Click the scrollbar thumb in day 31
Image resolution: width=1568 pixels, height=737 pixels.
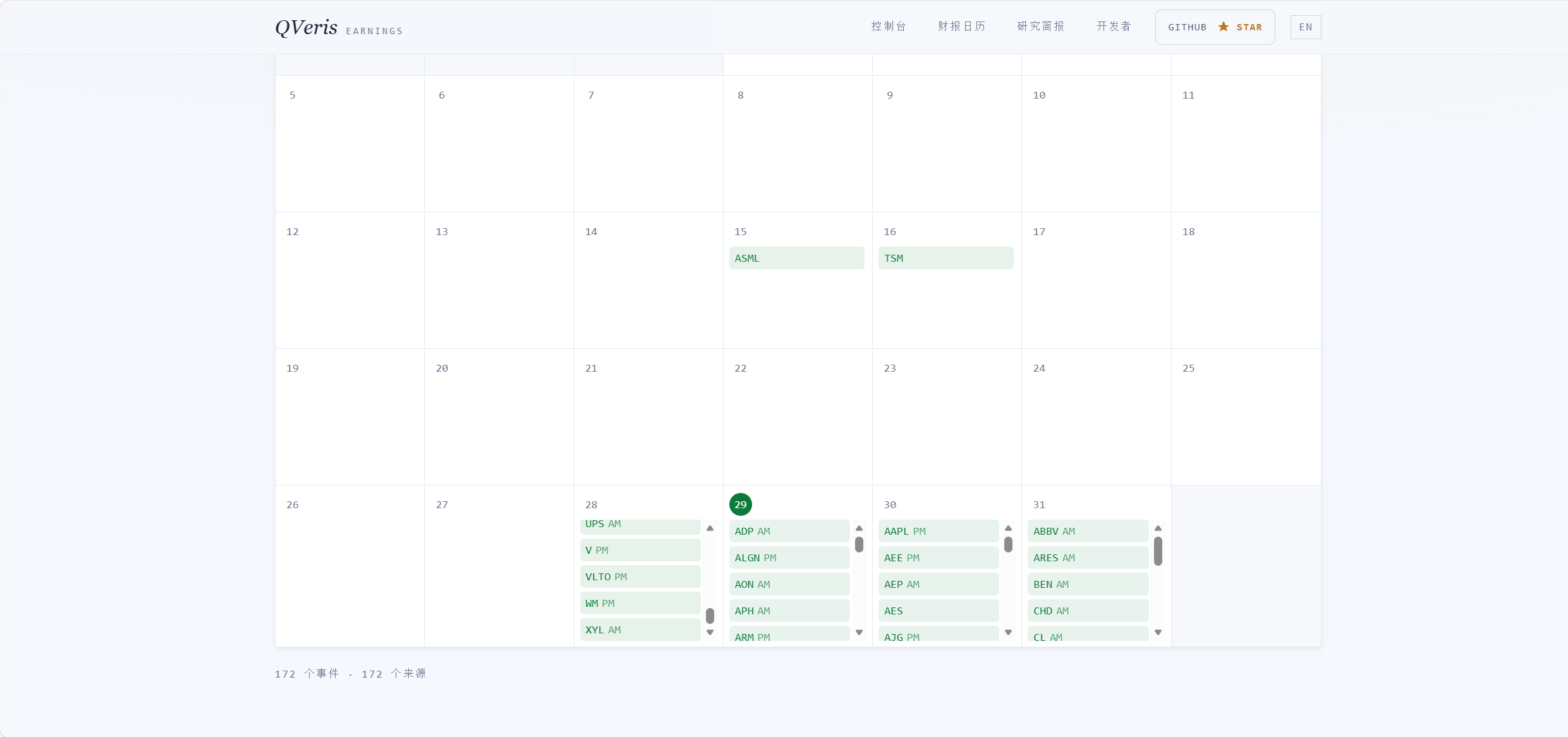(1158, 551)
